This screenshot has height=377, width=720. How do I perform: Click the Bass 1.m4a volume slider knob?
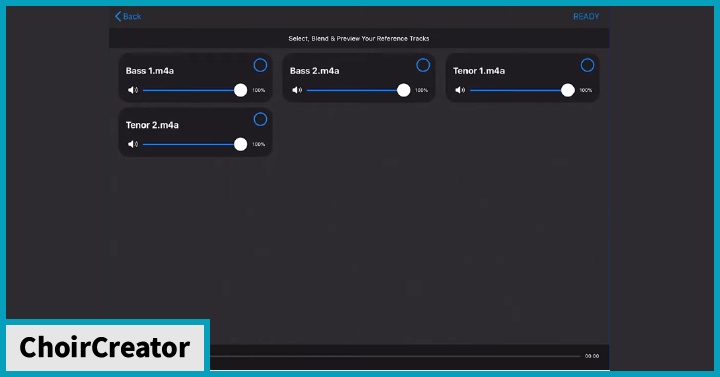coord(240,90)
